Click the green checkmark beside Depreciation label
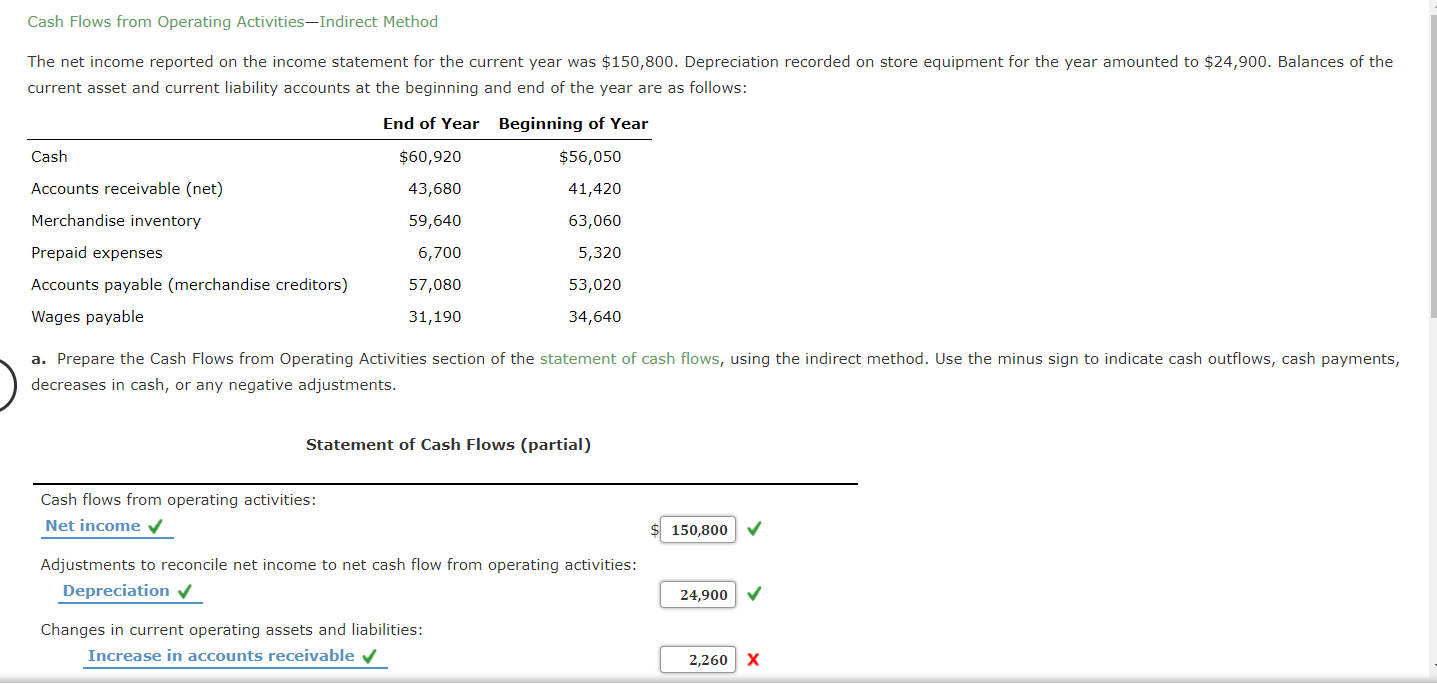 tap(184, 590)
